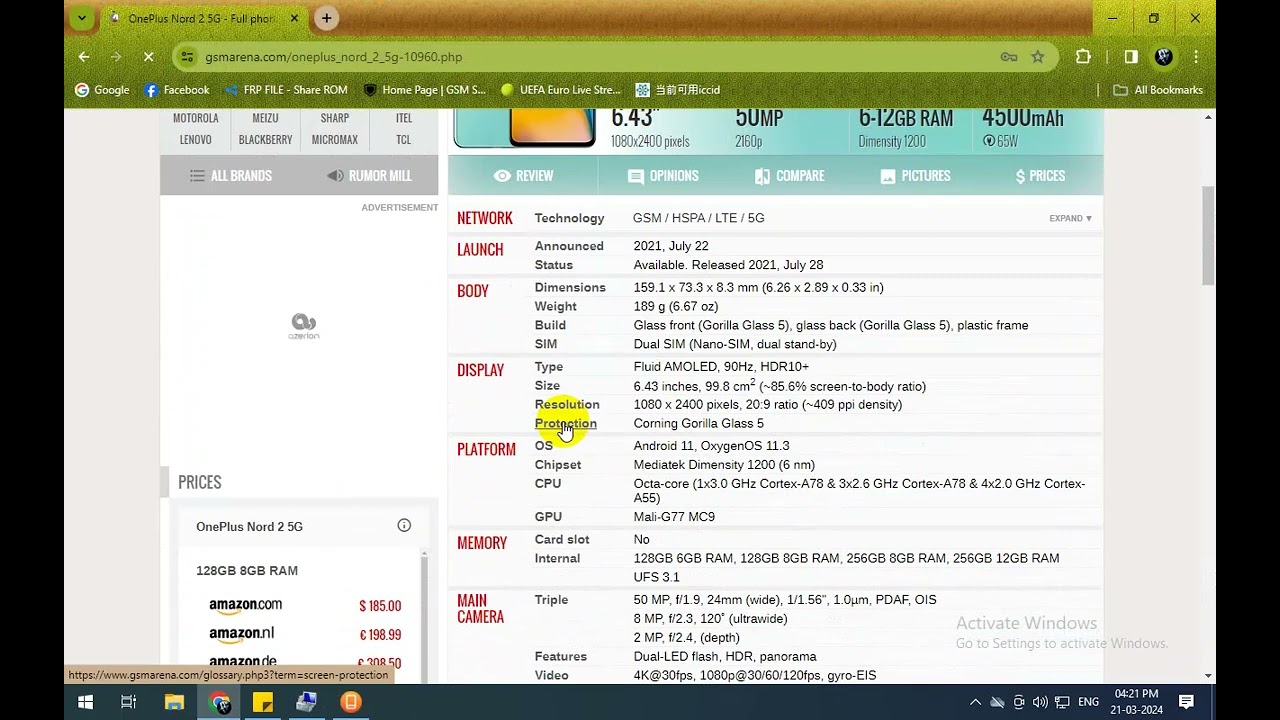The width and height of the screenshot is (1280, 720).
Task: Expand the Network specs section
Action: tap(1070, 218)
